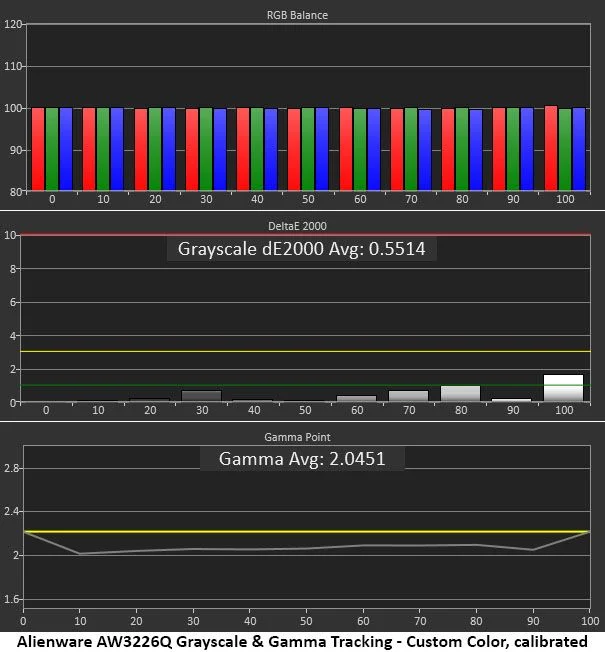
Task: Click the 'Gamma Point' chart title
Action: coord(297,437)
